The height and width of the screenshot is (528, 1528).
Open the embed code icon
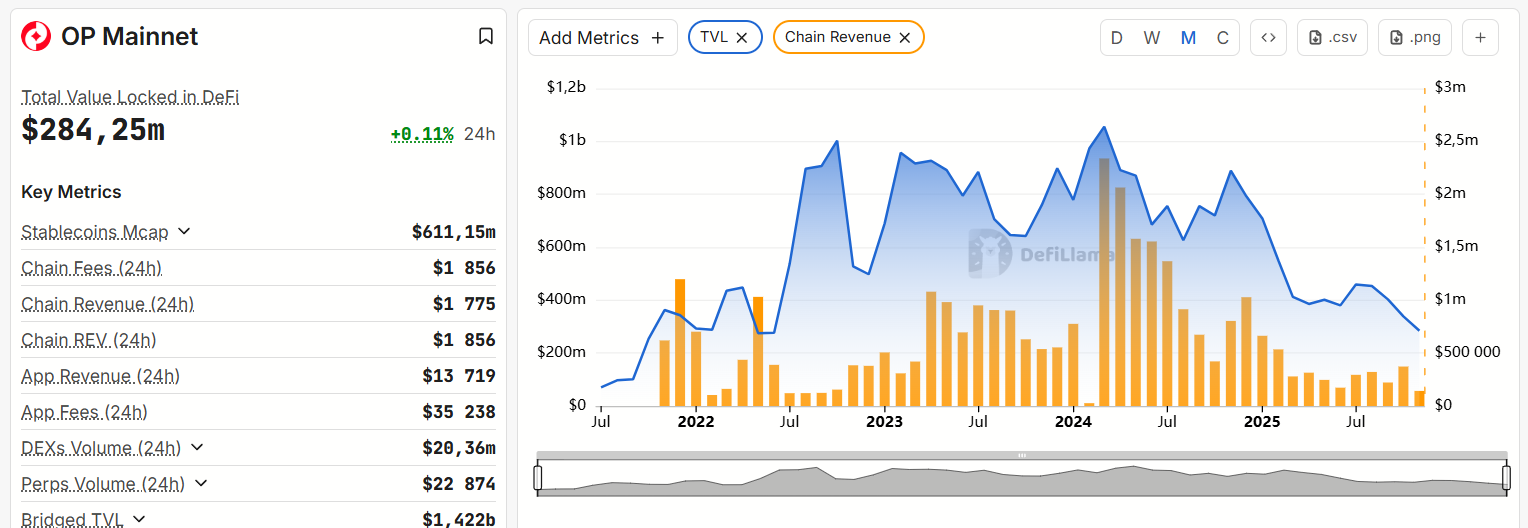tap(1268, 38)
